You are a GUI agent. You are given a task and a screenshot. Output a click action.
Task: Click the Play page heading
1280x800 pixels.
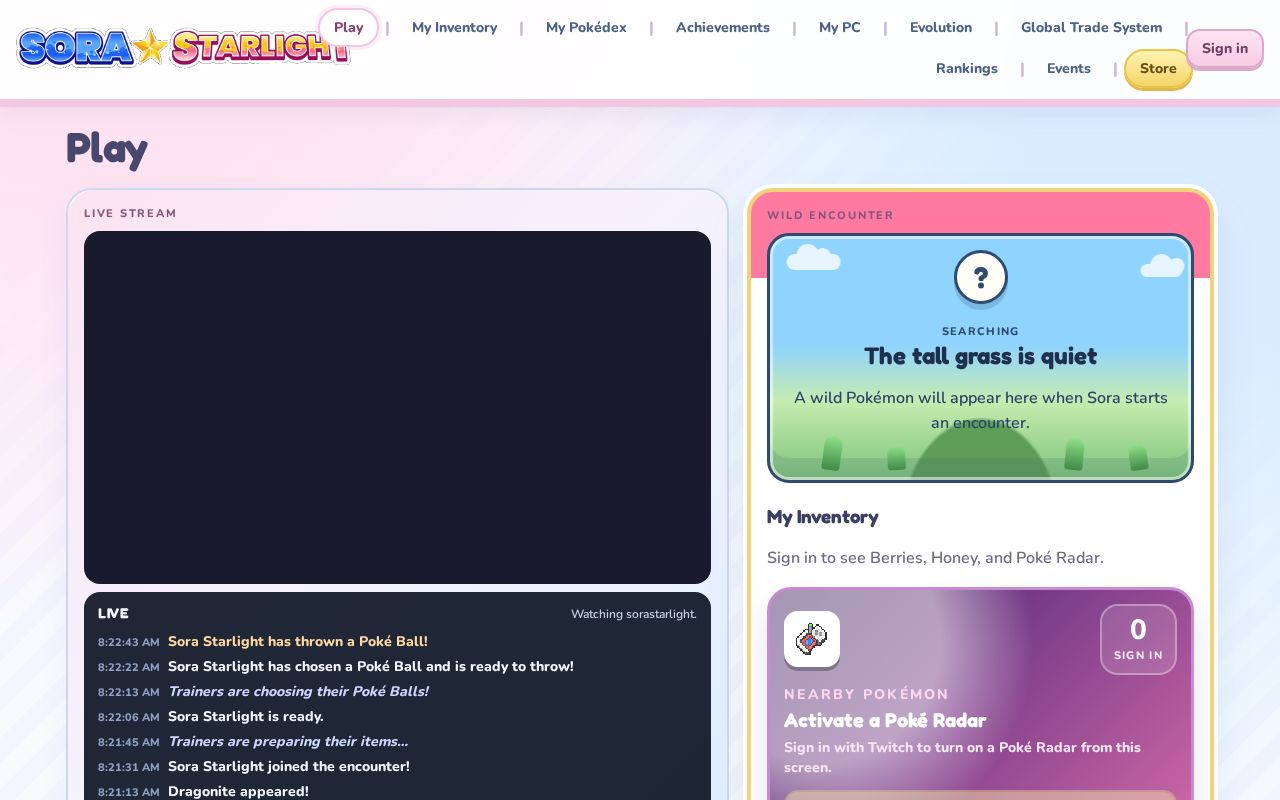tap(107, 149)
